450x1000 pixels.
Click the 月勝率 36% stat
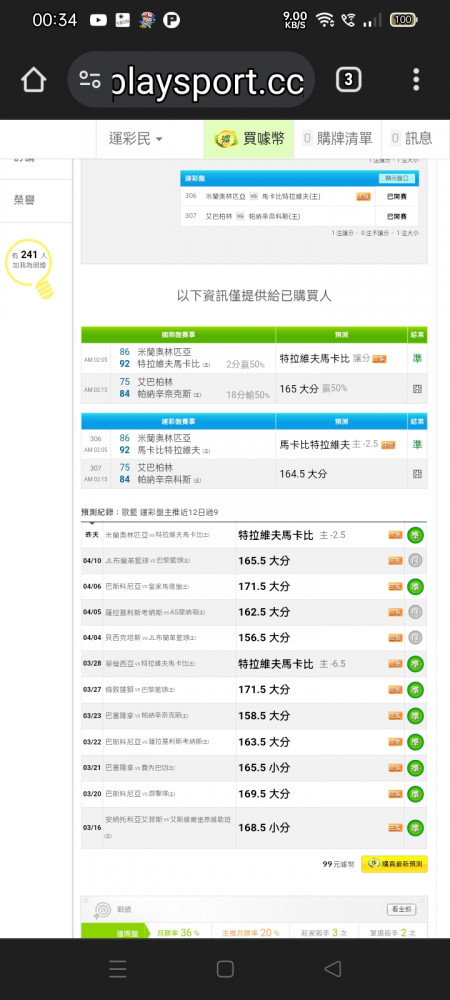pyautogui.click(x=178, y=932)
